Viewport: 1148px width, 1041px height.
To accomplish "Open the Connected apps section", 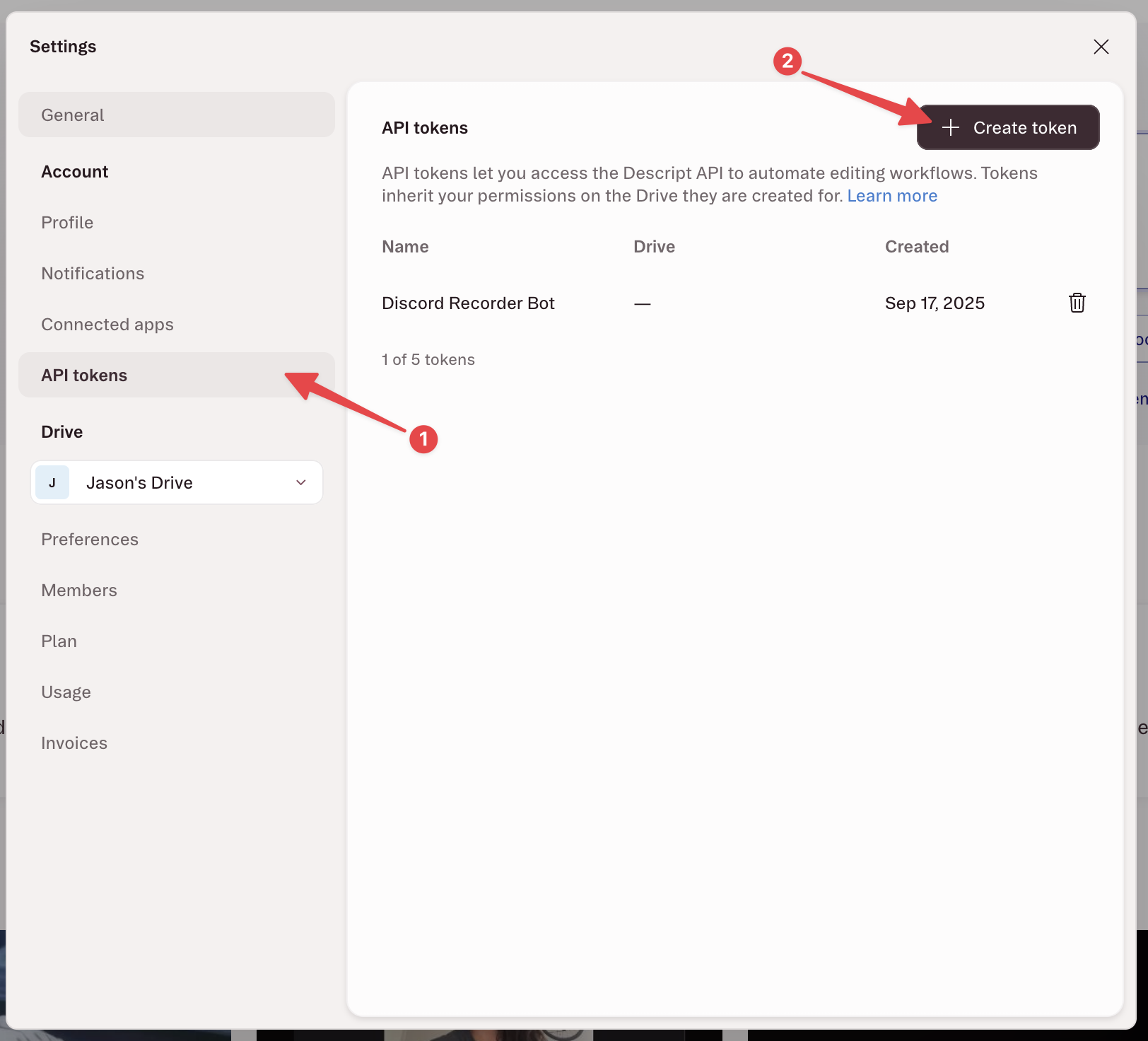I will (x=107, y=324).
